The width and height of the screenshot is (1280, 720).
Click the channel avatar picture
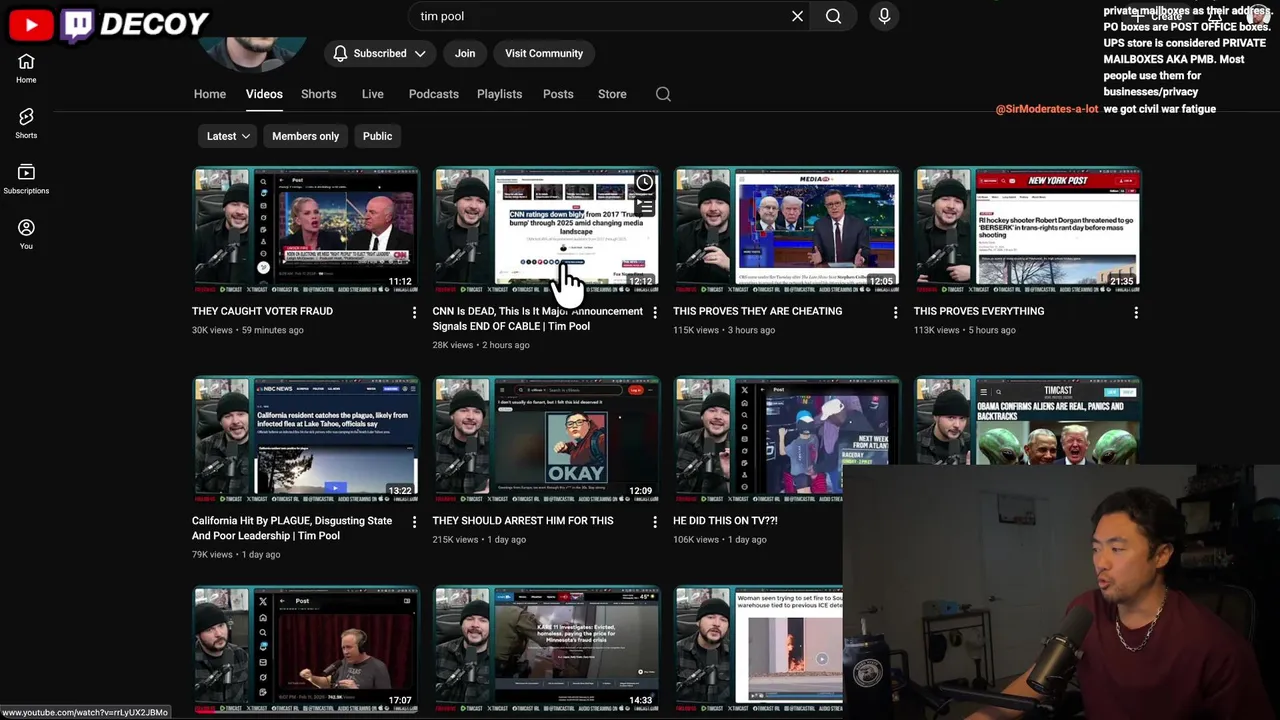click(x=252, y=52)
